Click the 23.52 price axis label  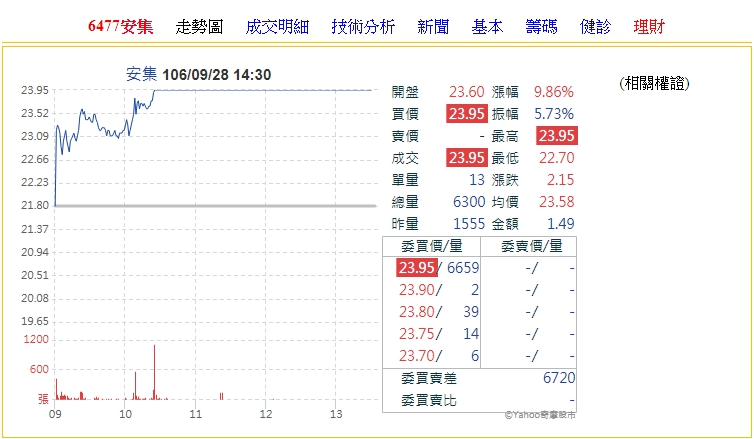pos(35,113)
